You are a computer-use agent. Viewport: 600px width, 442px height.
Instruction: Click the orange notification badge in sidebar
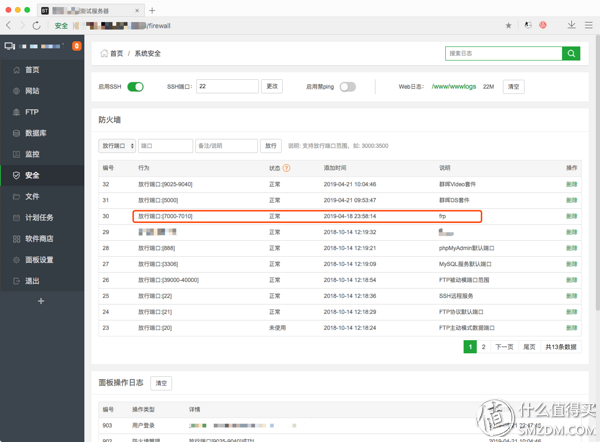click(x=77, y=46)
